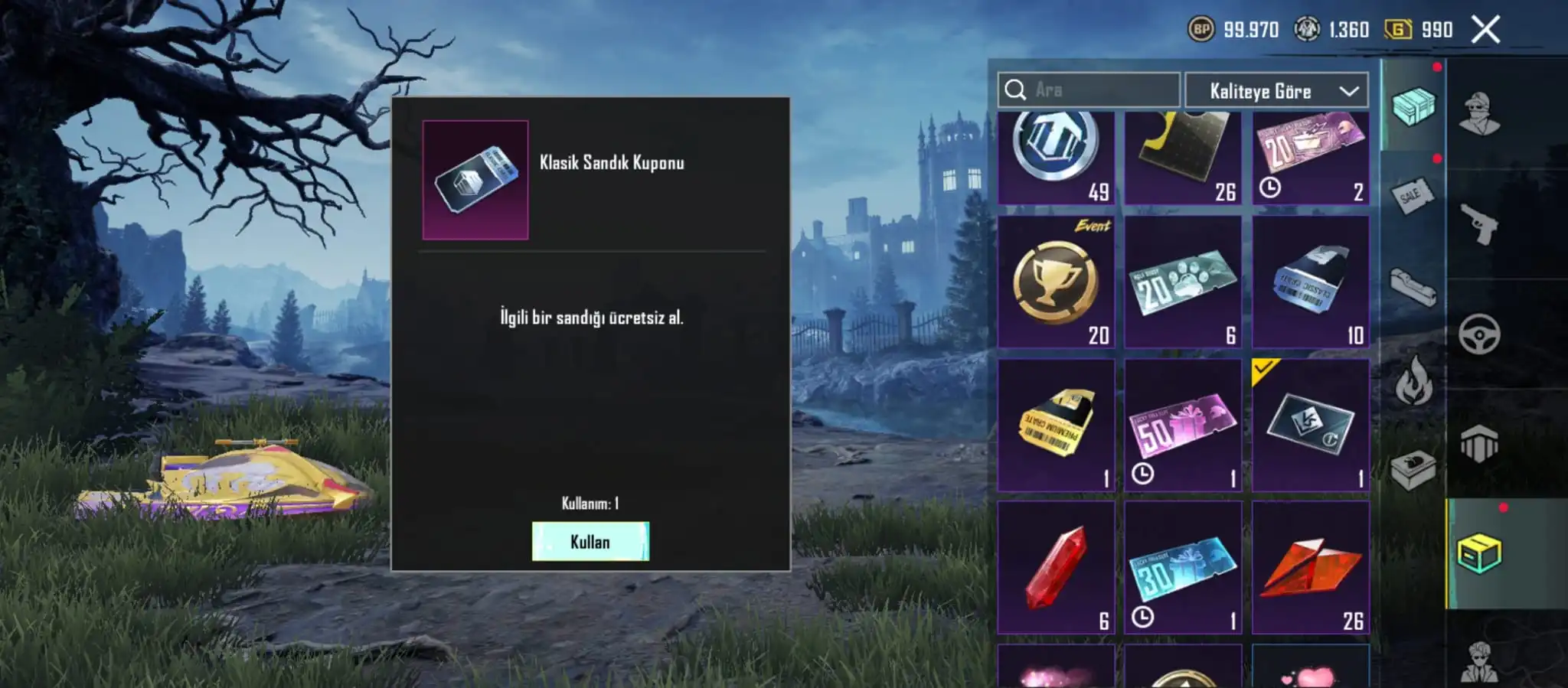This screenshot has height=688, width=1568.
Task: Select the pistol weapons category icon
Action: (1479, 223)
